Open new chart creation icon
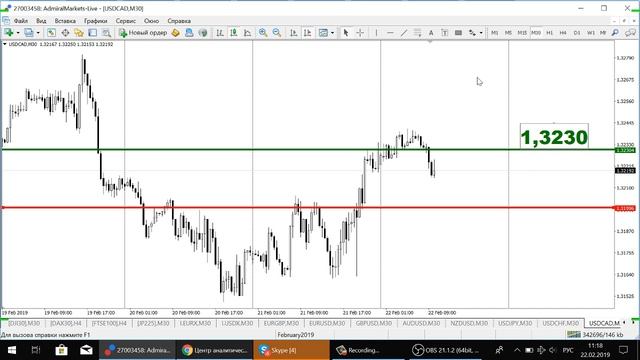The height and width of the screenshot is (360, 640). point(9,33)
